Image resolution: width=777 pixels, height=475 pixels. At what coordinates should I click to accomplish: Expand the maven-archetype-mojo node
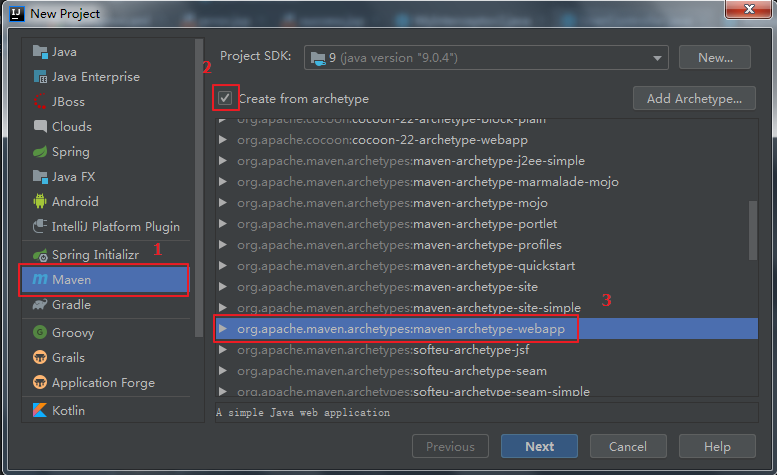223,203
